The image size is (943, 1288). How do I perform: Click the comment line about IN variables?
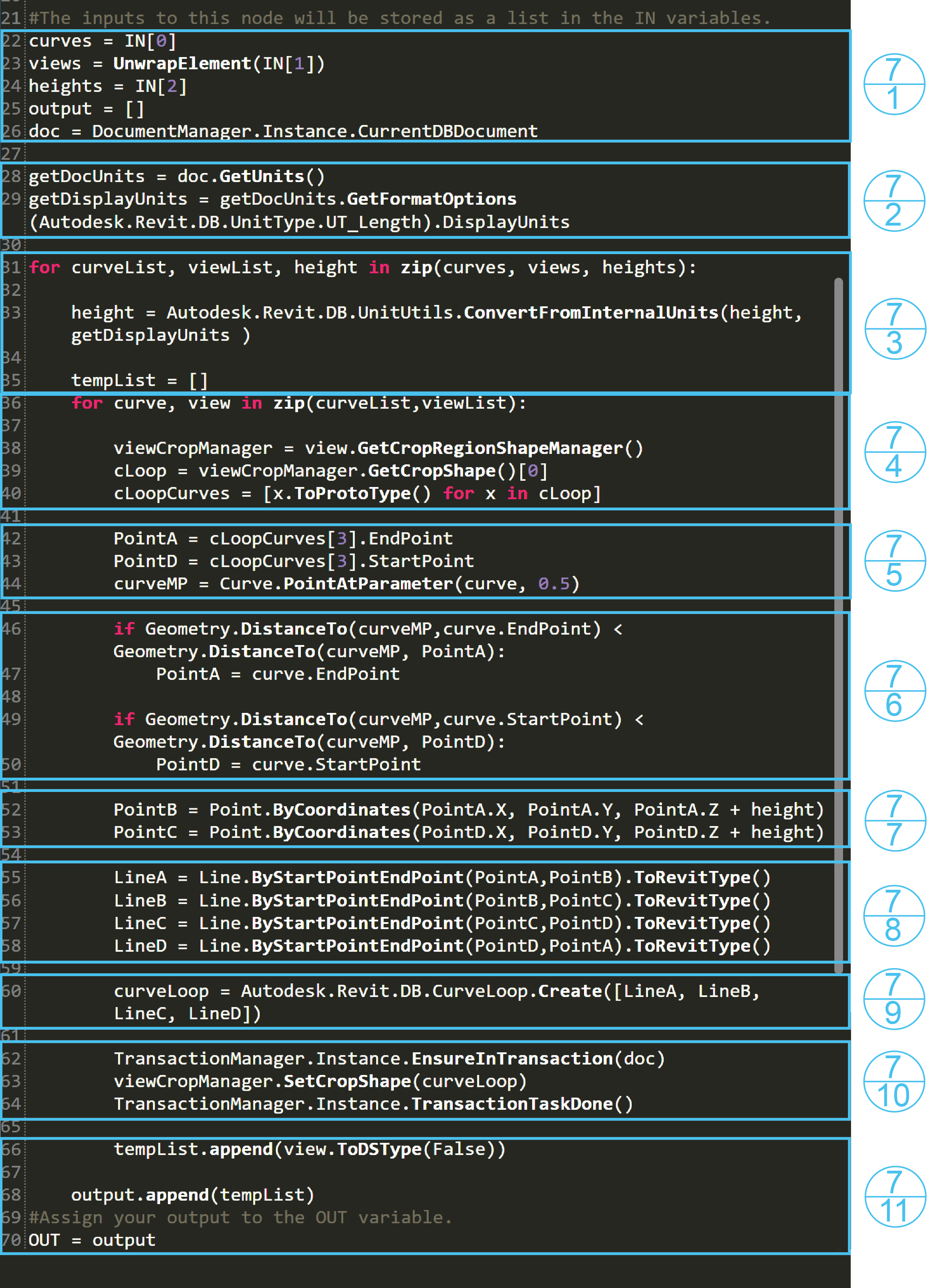point(399,18)
